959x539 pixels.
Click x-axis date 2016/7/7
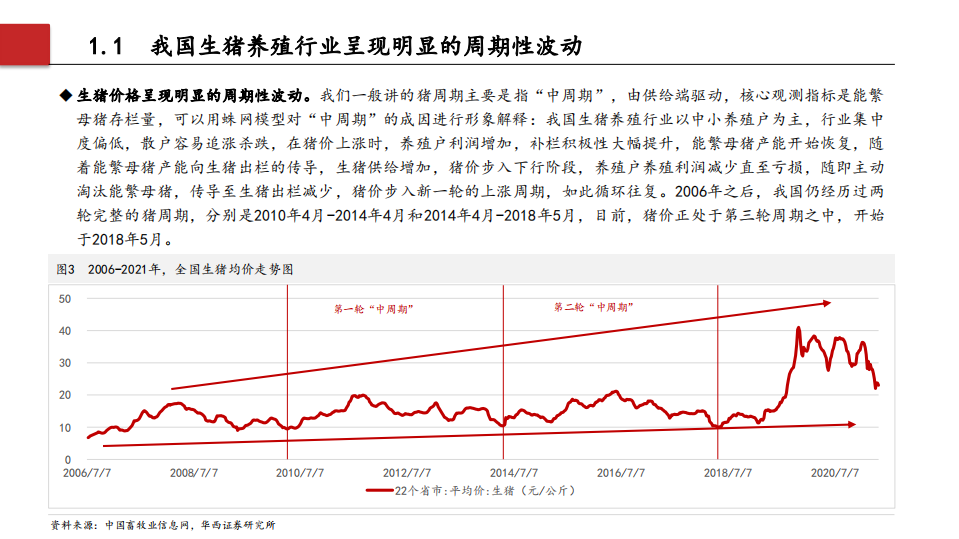(621, 473)
